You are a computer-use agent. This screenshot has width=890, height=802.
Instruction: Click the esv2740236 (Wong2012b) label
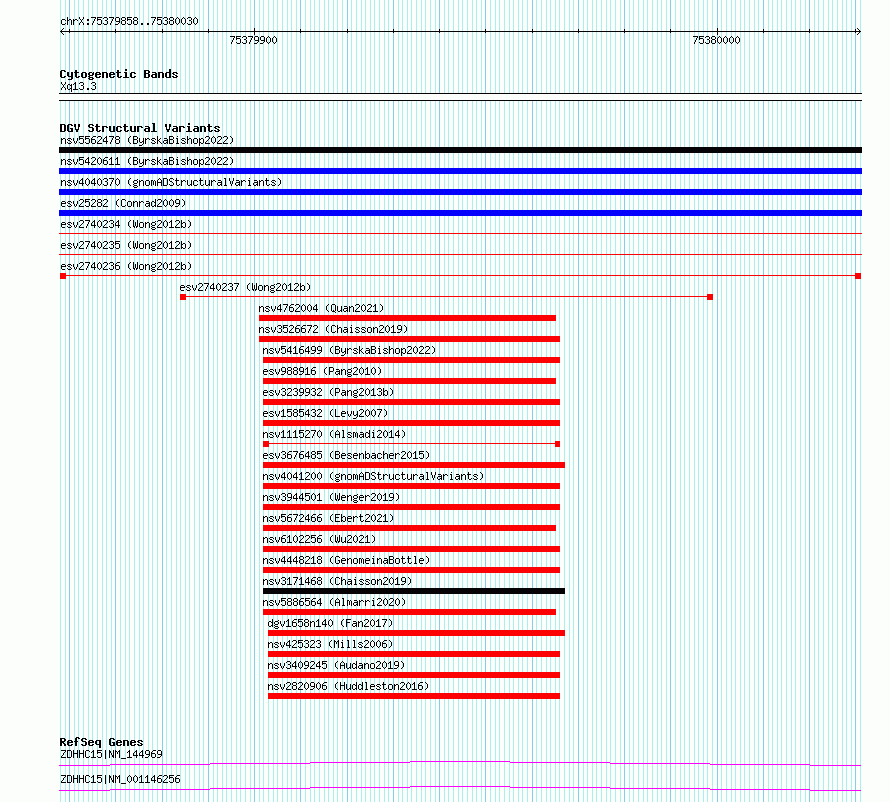(x=126, y=266)
